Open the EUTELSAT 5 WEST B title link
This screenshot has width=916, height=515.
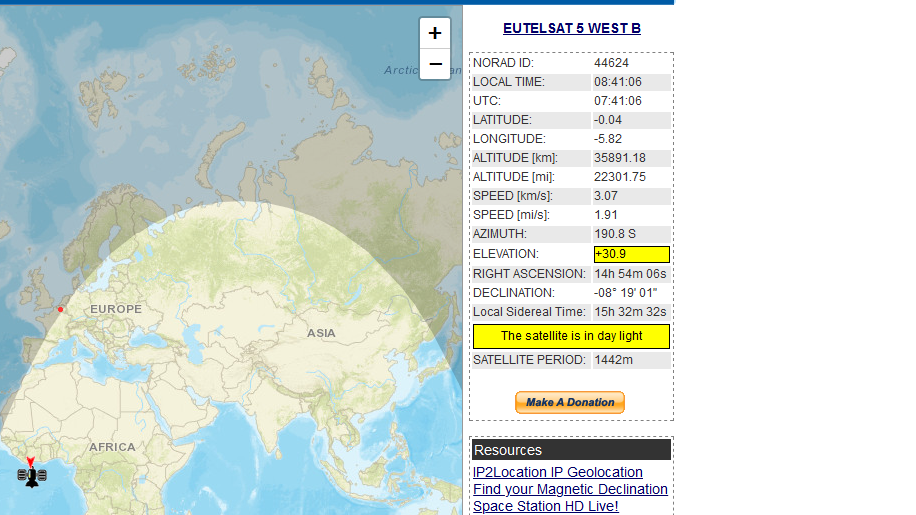pyautogui.click(x=571, y=29)
